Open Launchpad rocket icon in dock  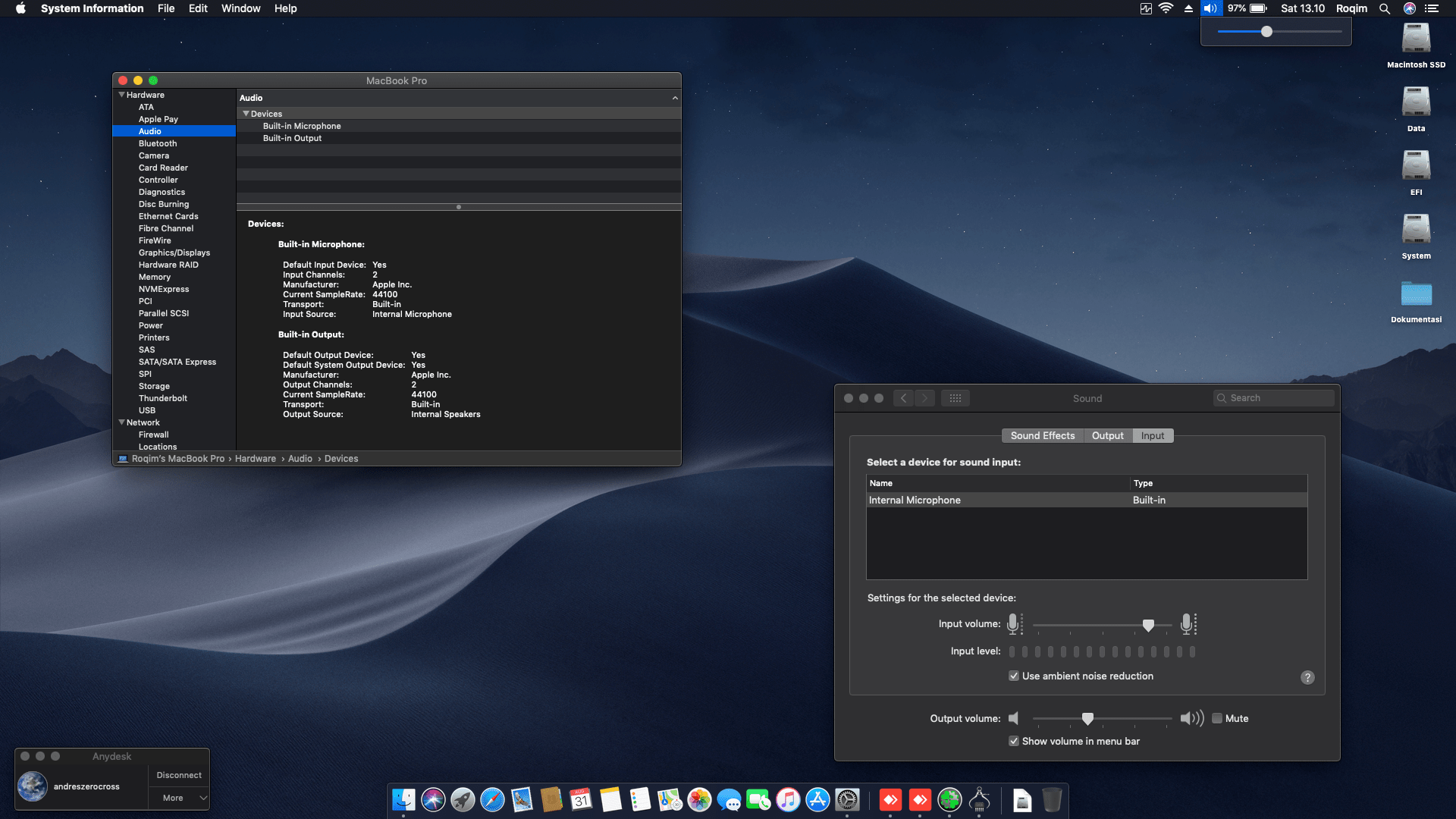click(x=463, y=799)
